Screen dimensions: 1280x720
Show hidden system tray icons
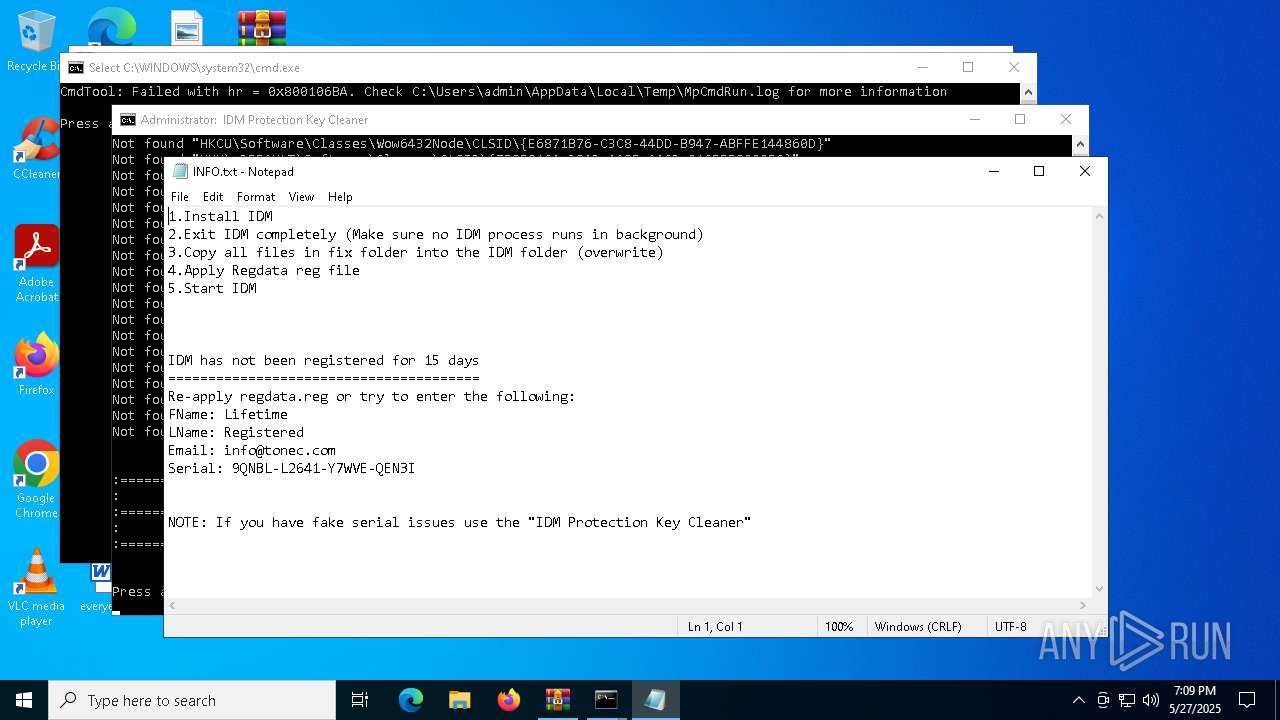(x=1078, y=700)
